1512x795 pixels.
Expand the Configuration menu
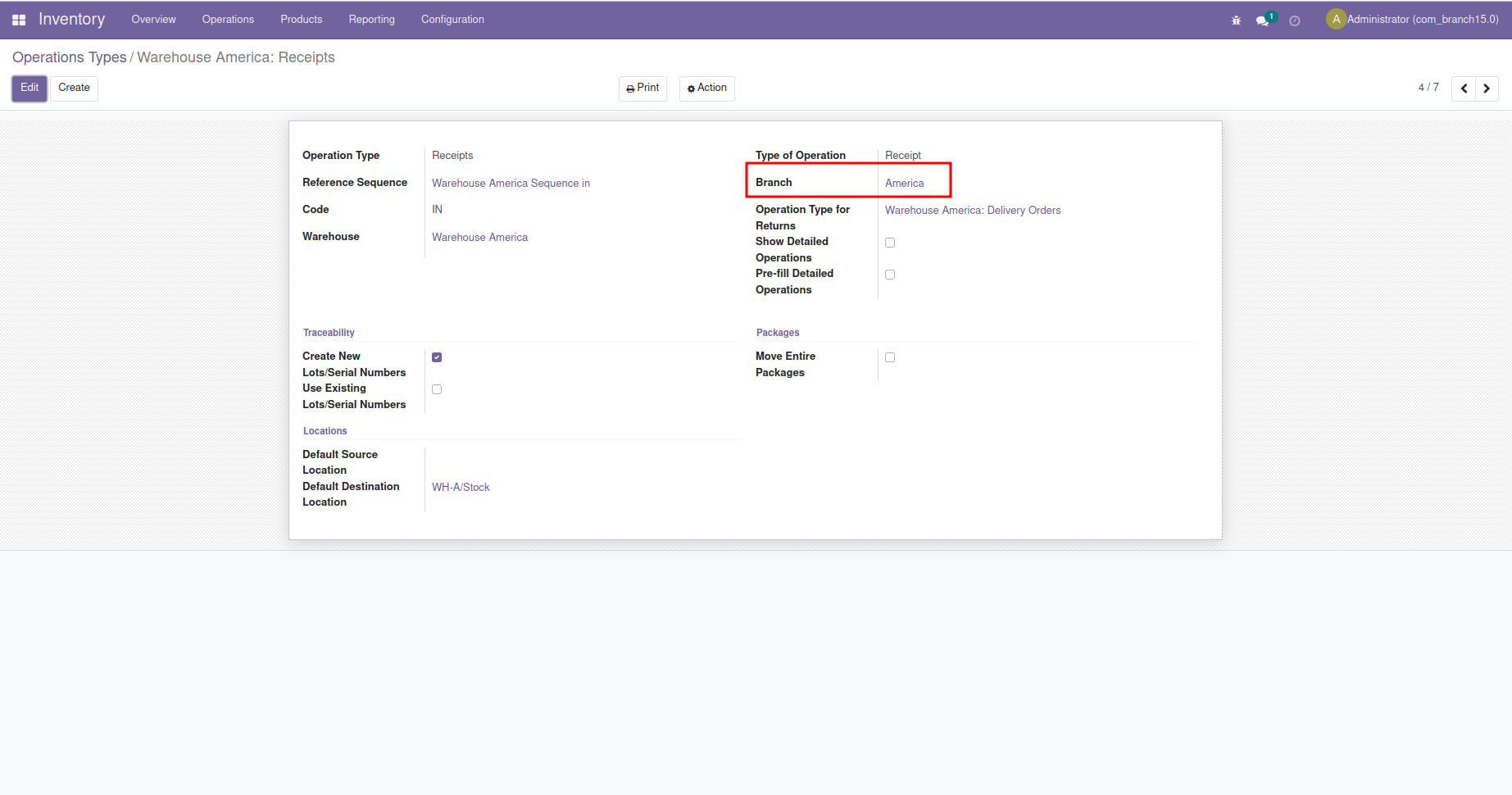[x=452, y=20]
